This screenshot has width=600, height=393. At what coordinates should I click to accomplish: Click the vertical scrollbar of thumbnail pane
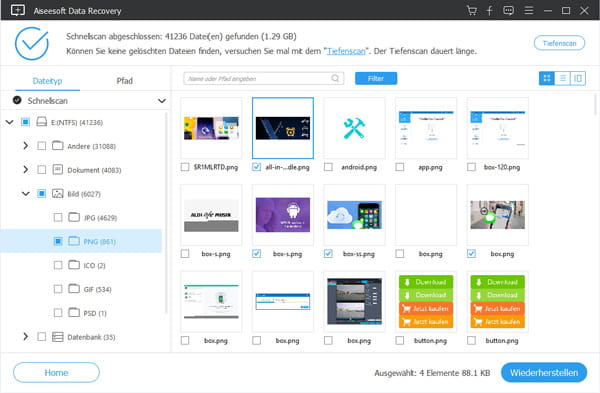pyautogui.click(x=595, y=103)
